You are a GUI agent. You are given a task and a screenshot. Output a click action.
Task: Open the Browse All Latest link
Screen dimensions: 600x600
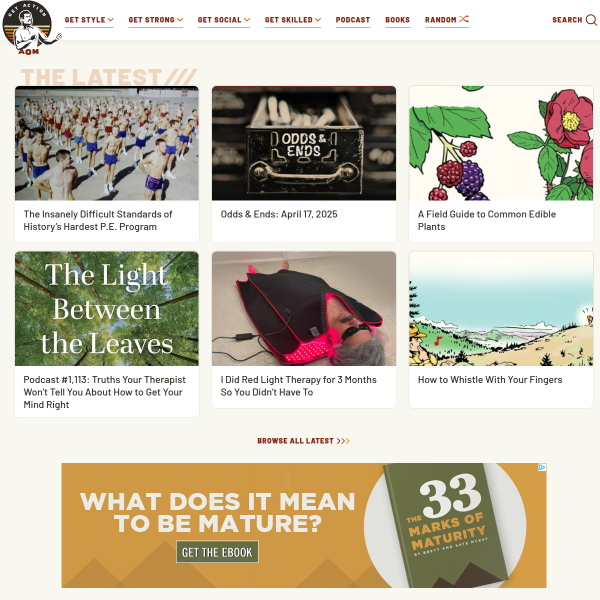pos(295,441)
